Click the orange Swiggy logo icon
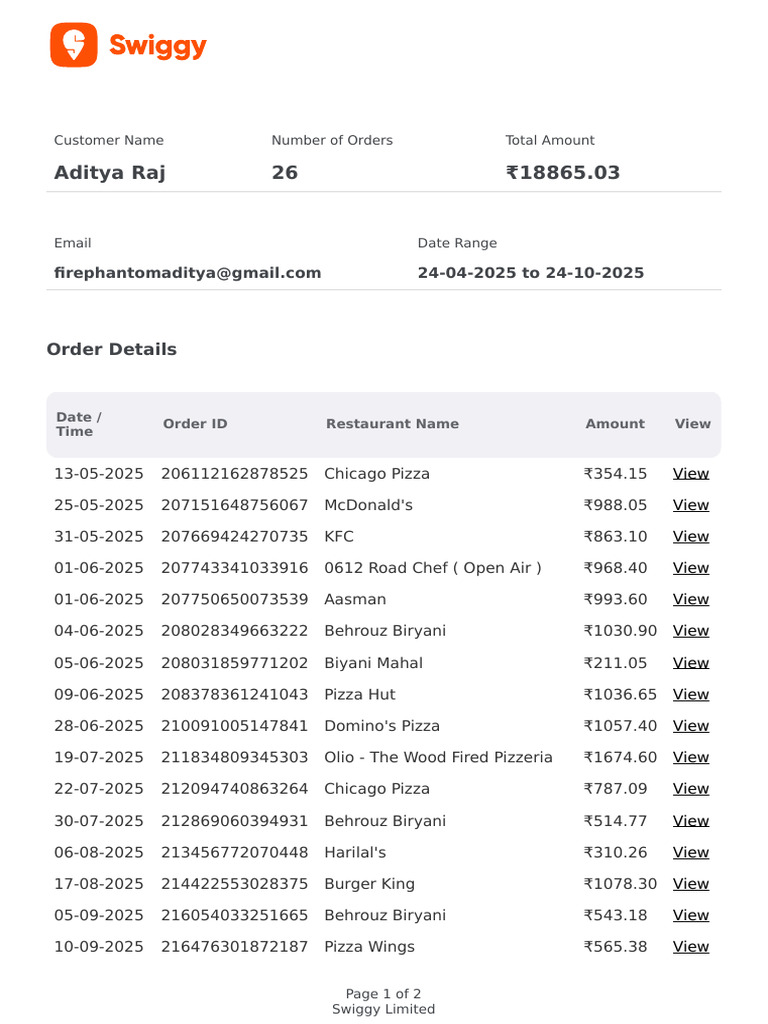 [74, 45]
